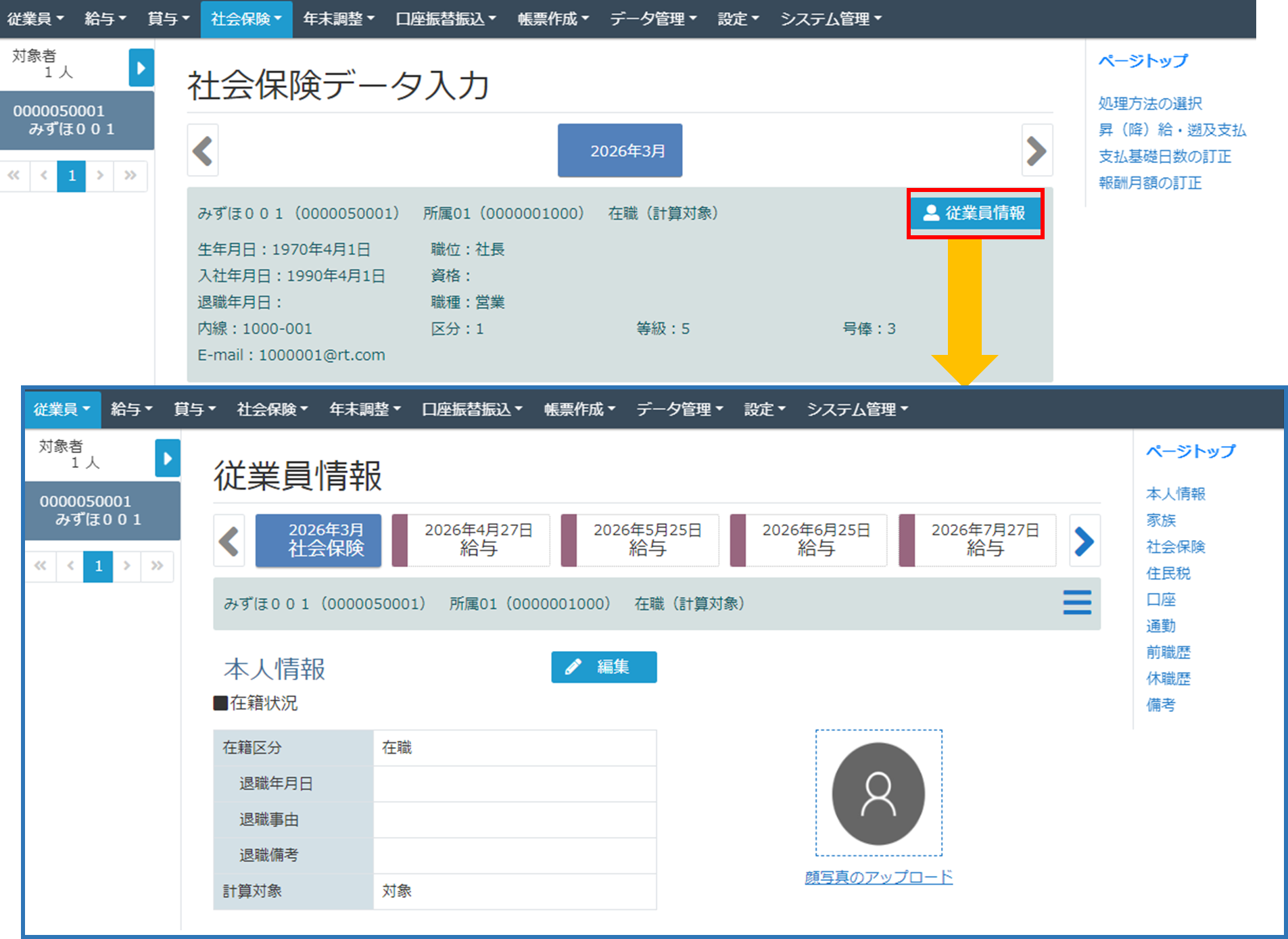Image resolution: width=1288 pixels, height=939 pixels.
Task: Expand the 対象者 panel arrow in lower sidebar
Action: pos(167,458)
